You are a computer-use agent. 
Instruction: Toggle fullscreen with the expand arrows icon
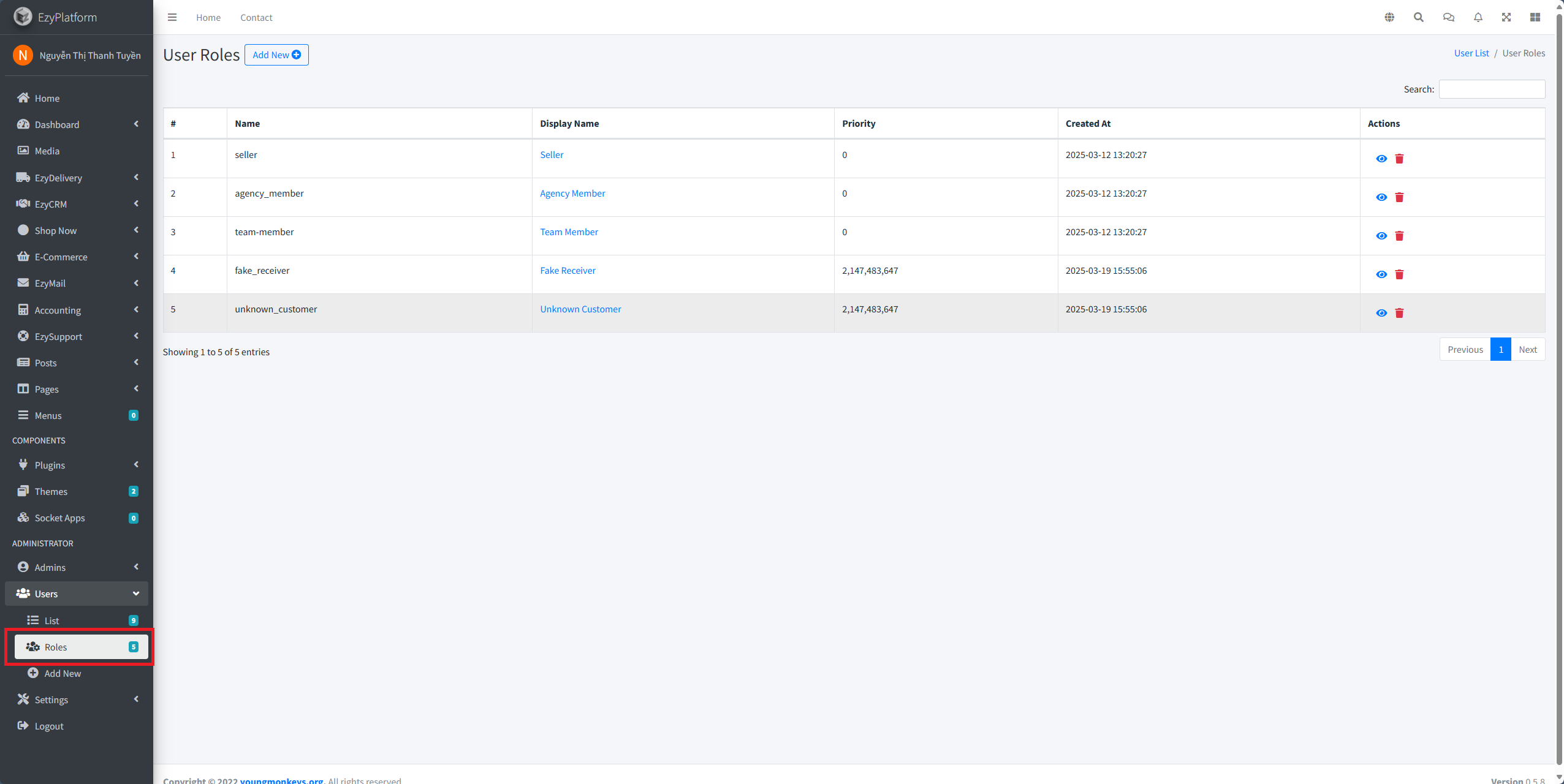(x=1506, y=17)
